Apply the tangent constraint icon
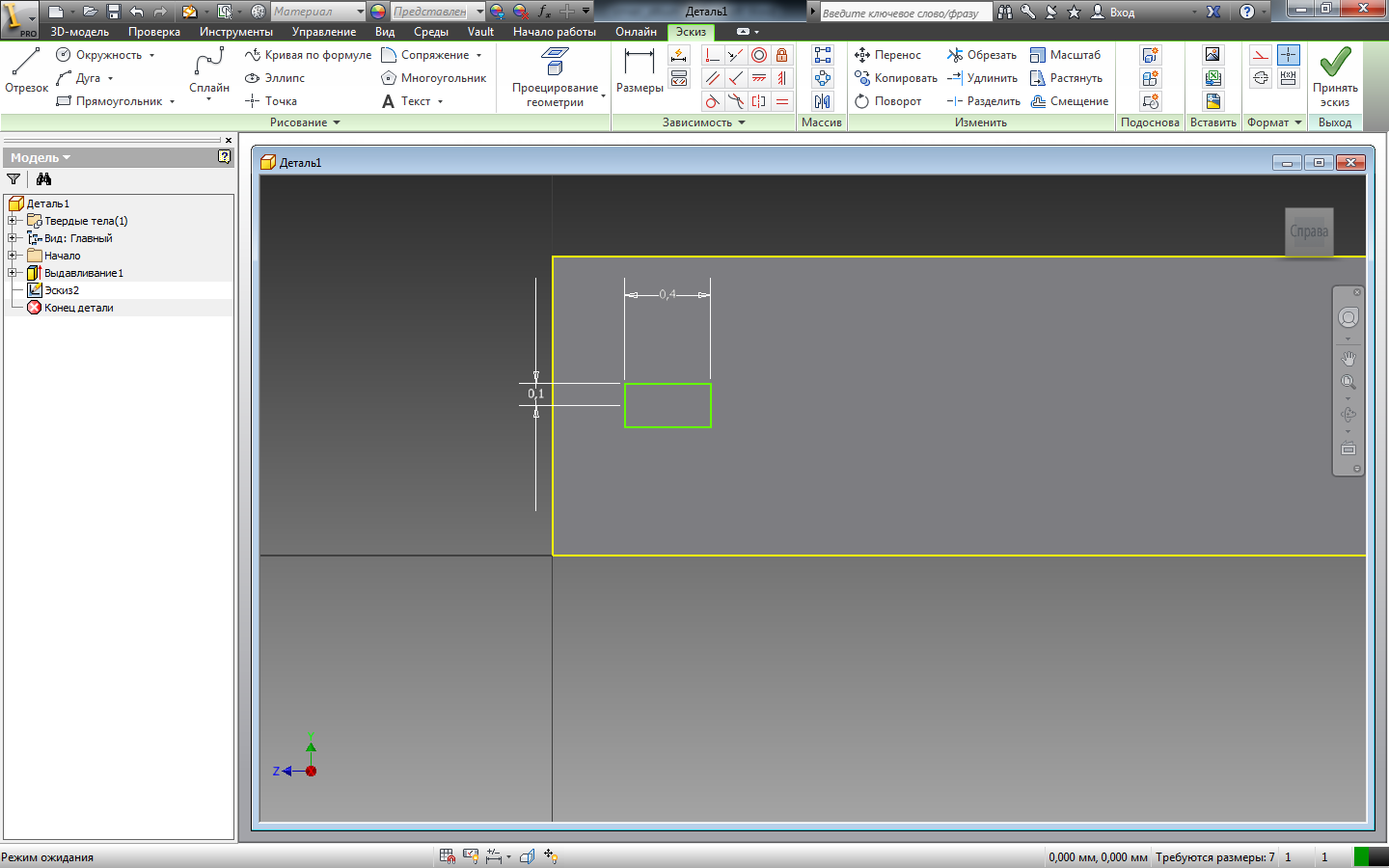 (713, 101)
